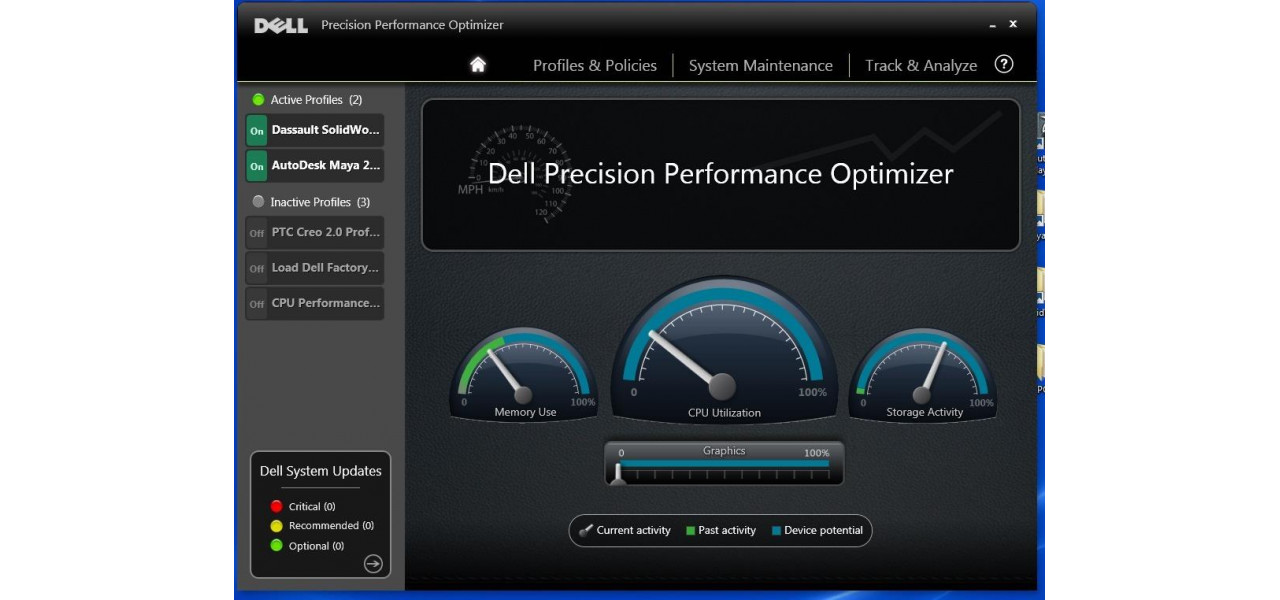Open the System Maintenance tab

761,65
